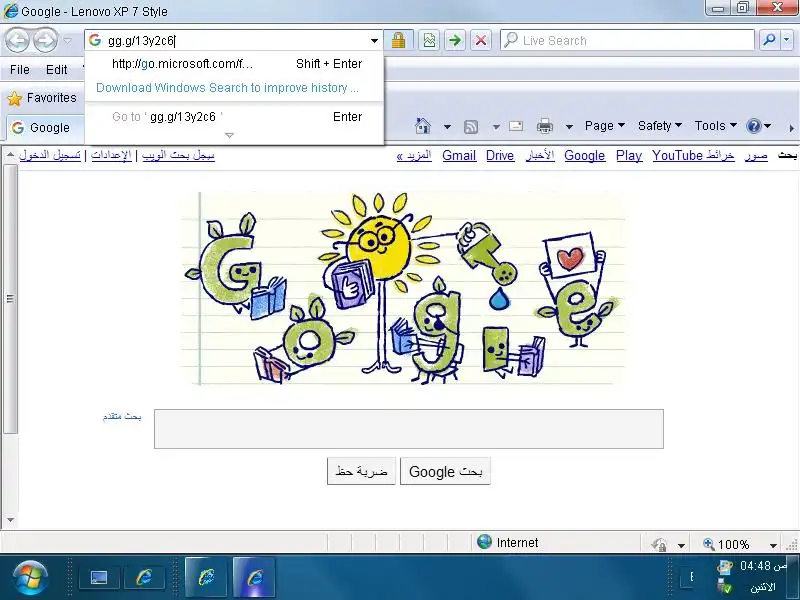Viewport: 800px width, 600px height.
Task: Select go.microsoft.com autocomplete suggestion
Action: (234, 64)
